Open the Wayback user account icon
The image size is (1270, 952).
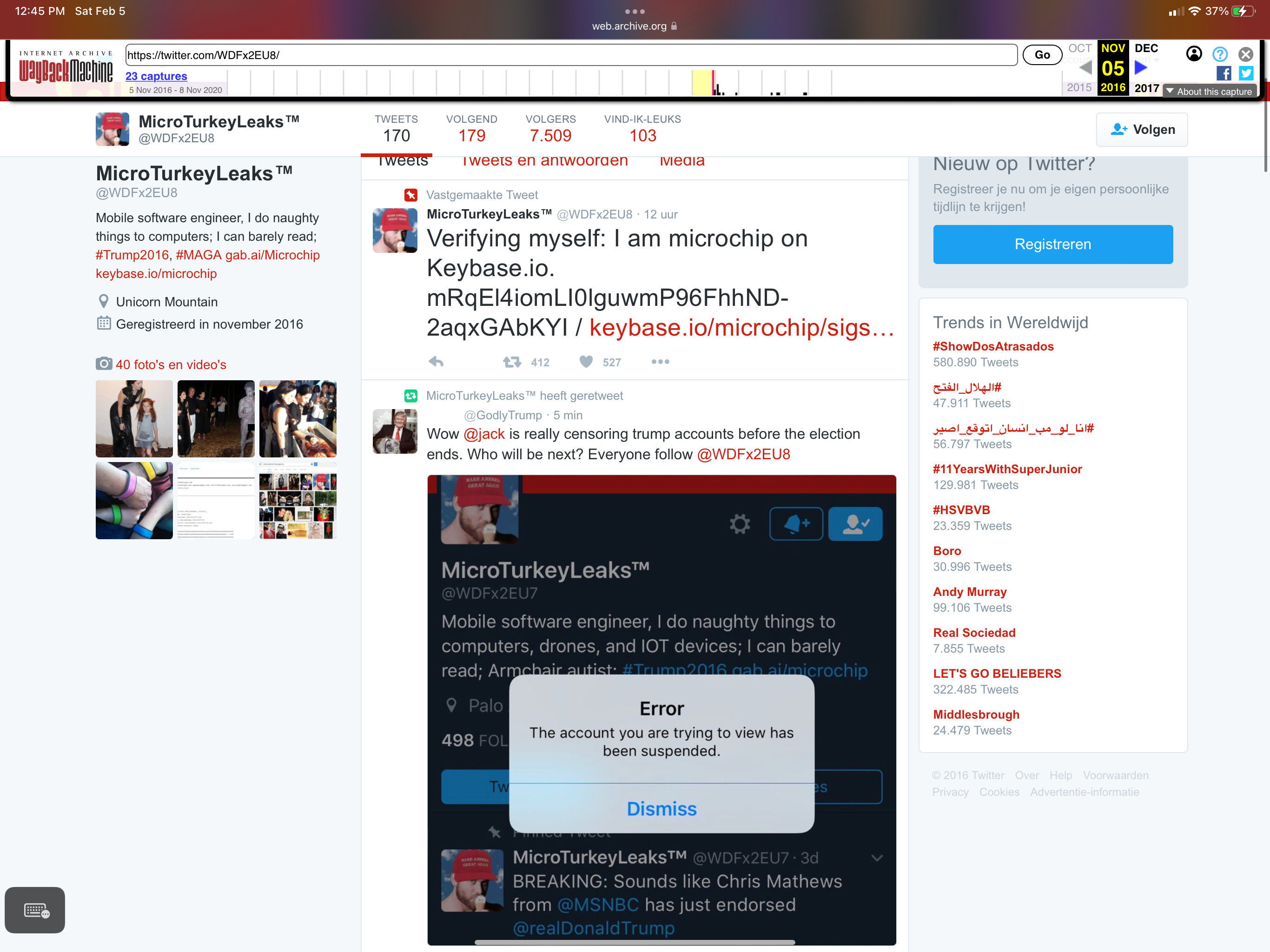(x=1194, y=54)
